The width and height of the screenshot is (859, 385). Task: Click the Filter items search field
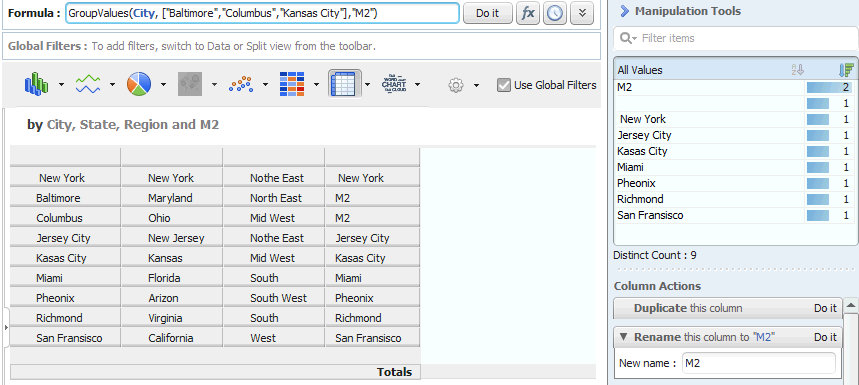[736, 38]
